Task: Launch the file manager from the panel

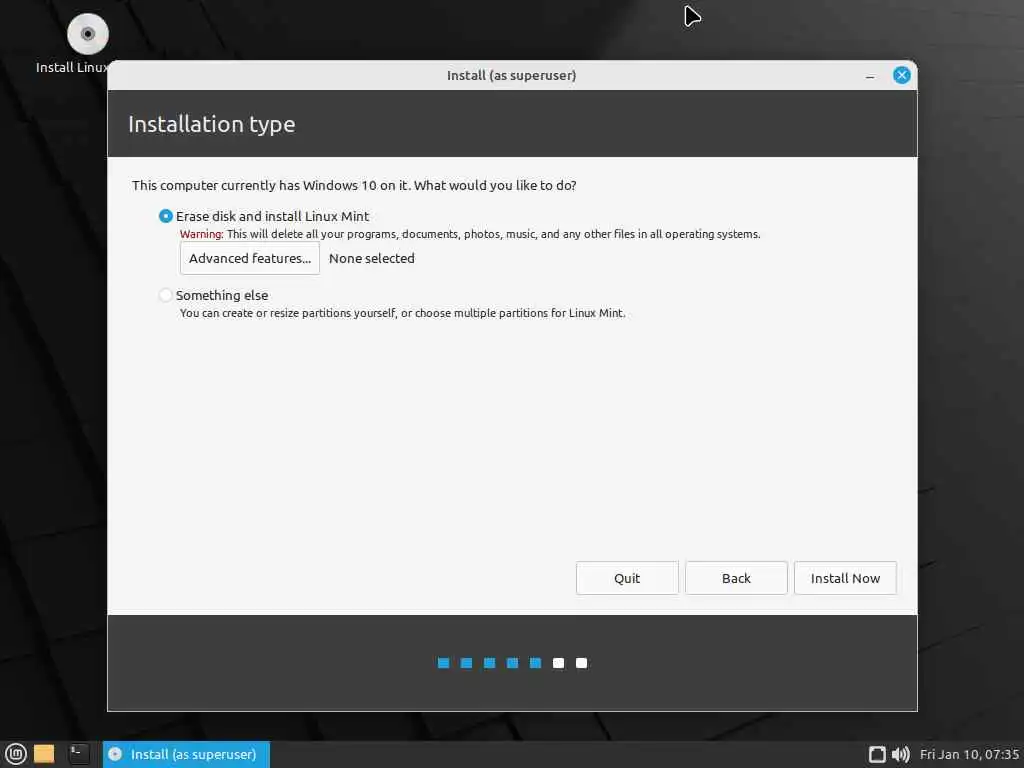Action: tap(44, 754)
